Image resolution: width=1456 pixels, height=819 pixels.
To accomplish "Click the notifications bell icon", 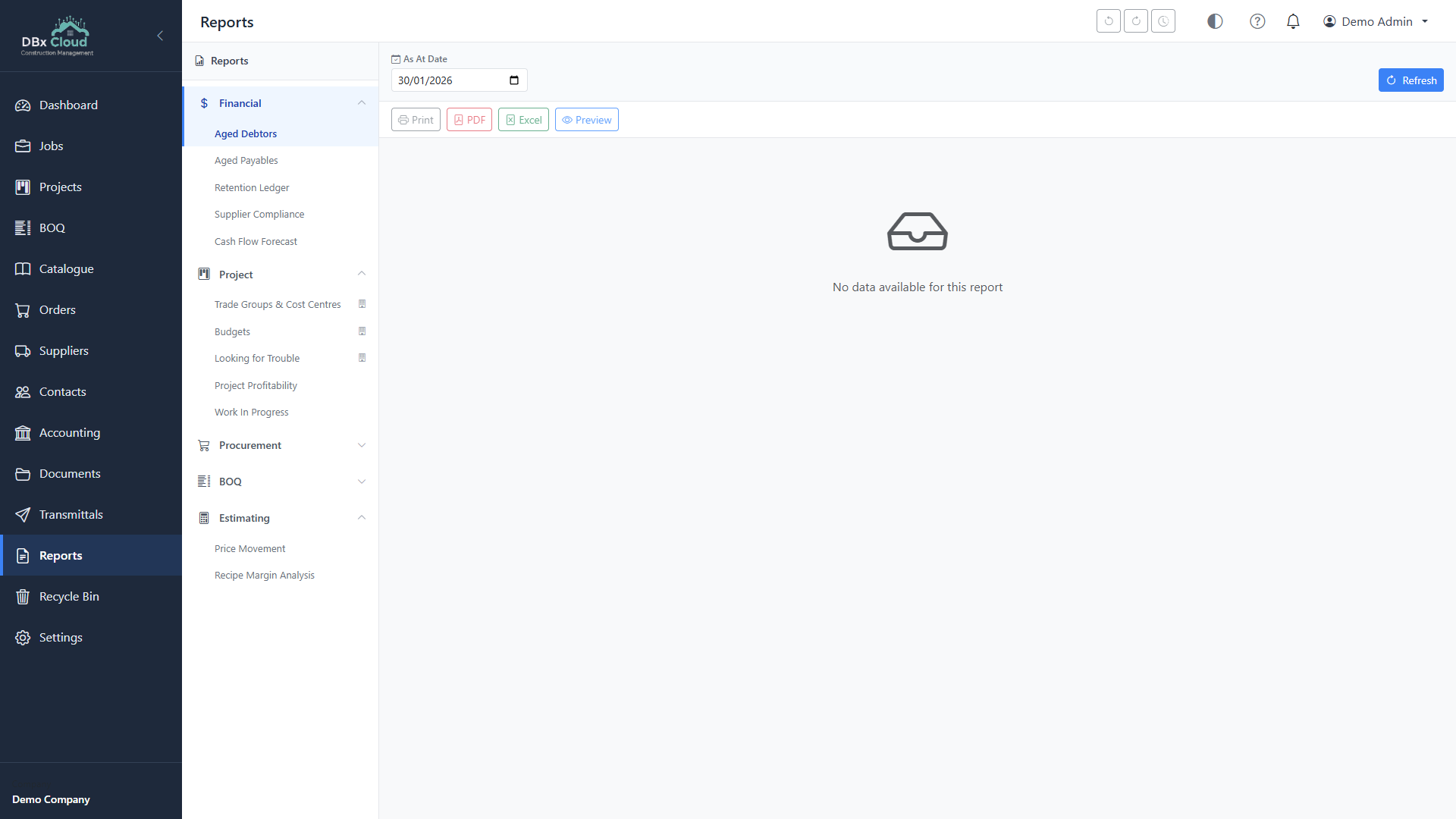I will pyautogui.click(x=1293, y=21).
